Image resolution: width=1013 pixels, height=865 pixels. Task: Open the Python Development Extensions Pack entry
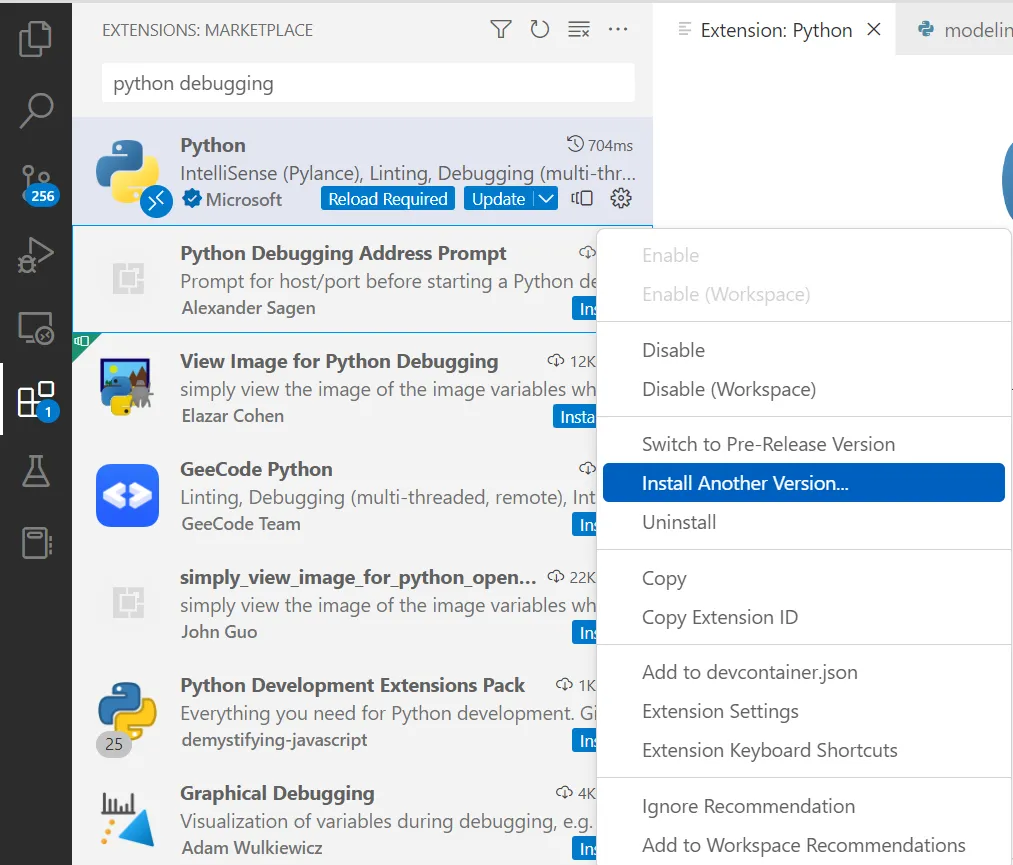(x=334, y=711)
